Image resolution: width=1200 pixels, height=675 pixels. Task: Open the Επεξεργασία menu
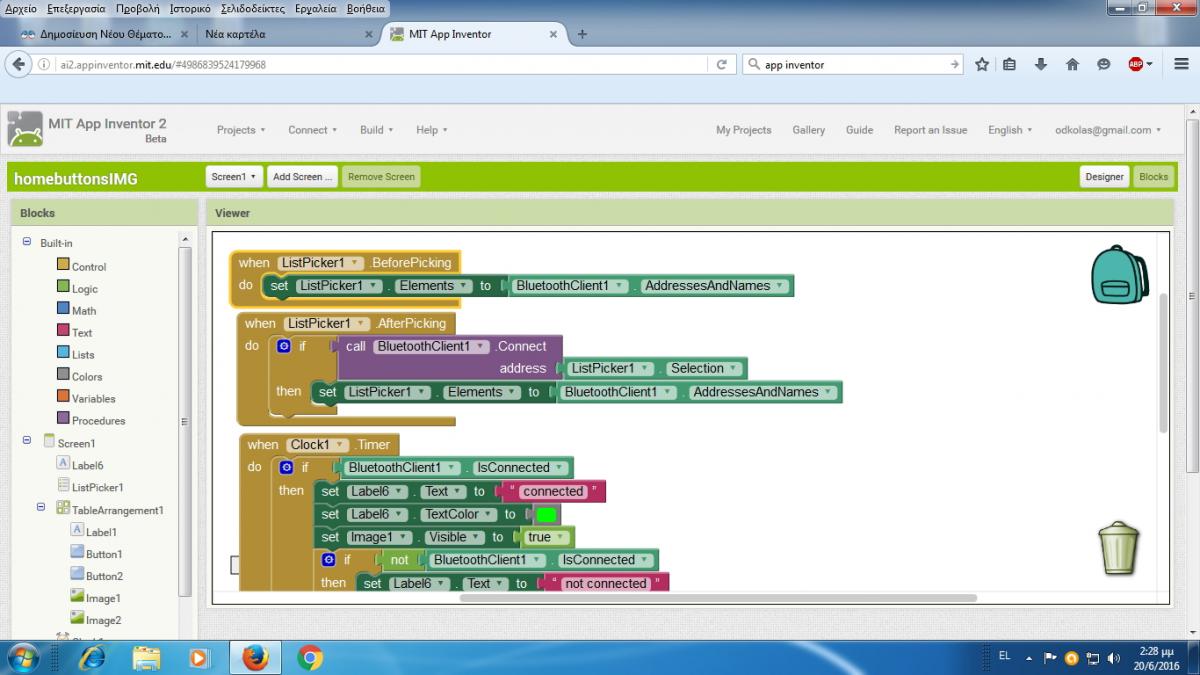click(77, 8)
